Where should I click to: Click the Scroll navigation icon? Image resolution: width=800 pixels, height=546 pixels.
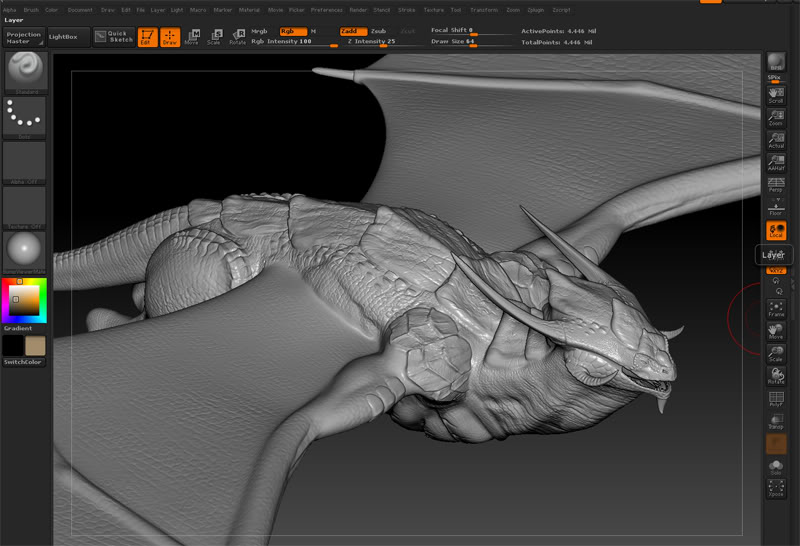point(776,95)
